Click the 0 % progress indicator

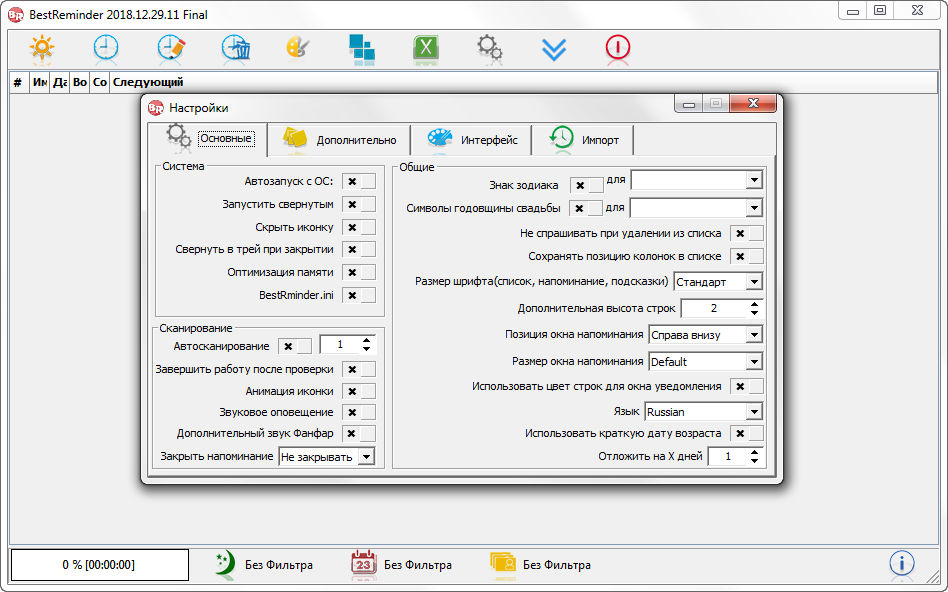tap(99, 565)
